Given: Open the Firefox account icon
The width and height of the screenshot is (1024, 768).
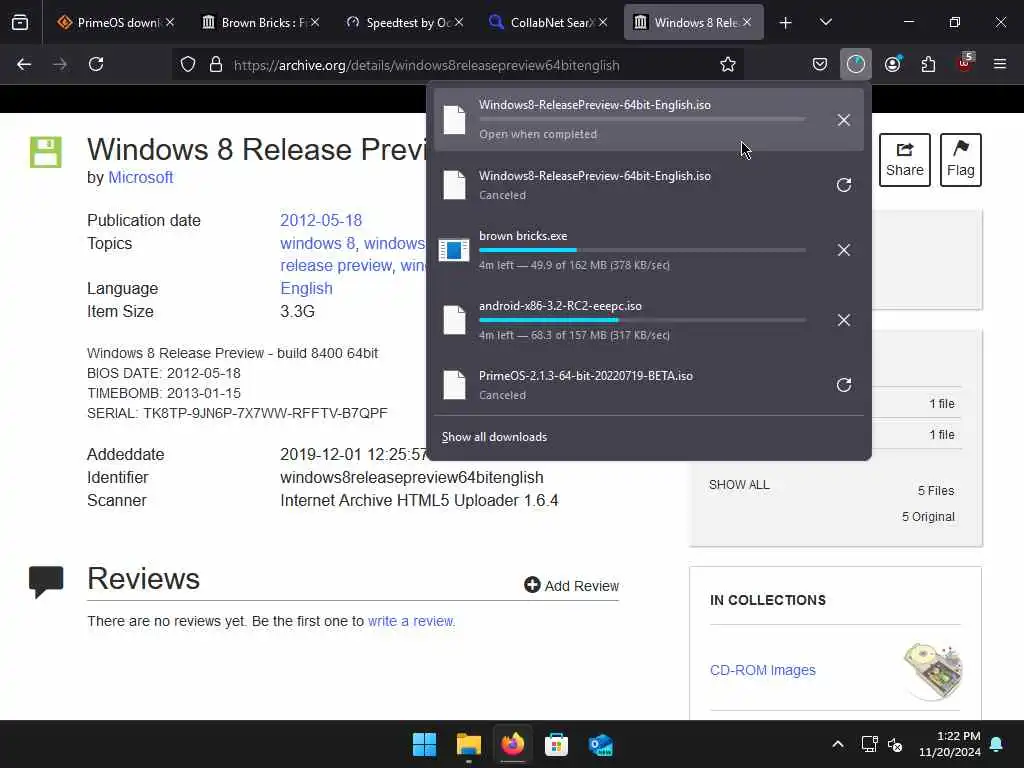Looking at the screenshot, I should pyautogui.click(x=892, y=64).
